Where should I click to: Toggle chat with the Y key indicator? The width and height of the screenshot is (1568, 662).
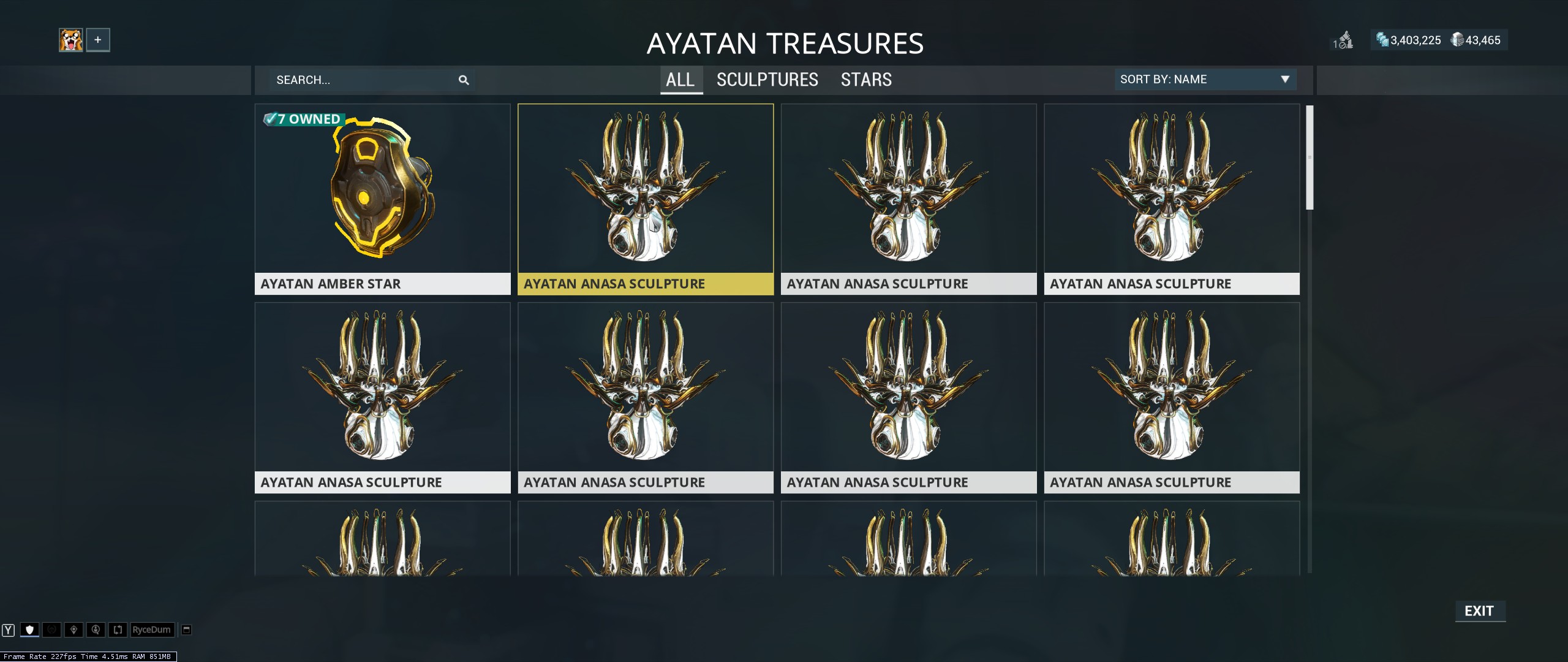[x=8, y=630]
